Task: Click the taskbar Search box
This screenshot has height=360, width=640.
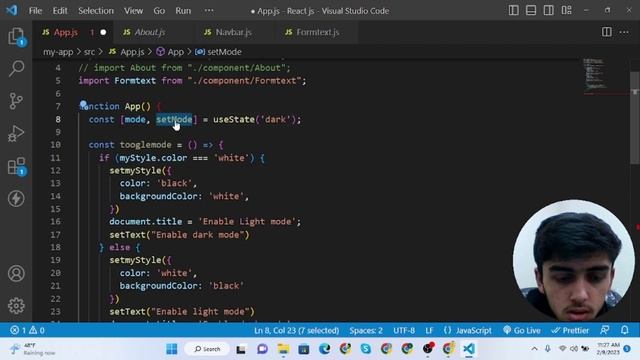Action: point(207,349)
